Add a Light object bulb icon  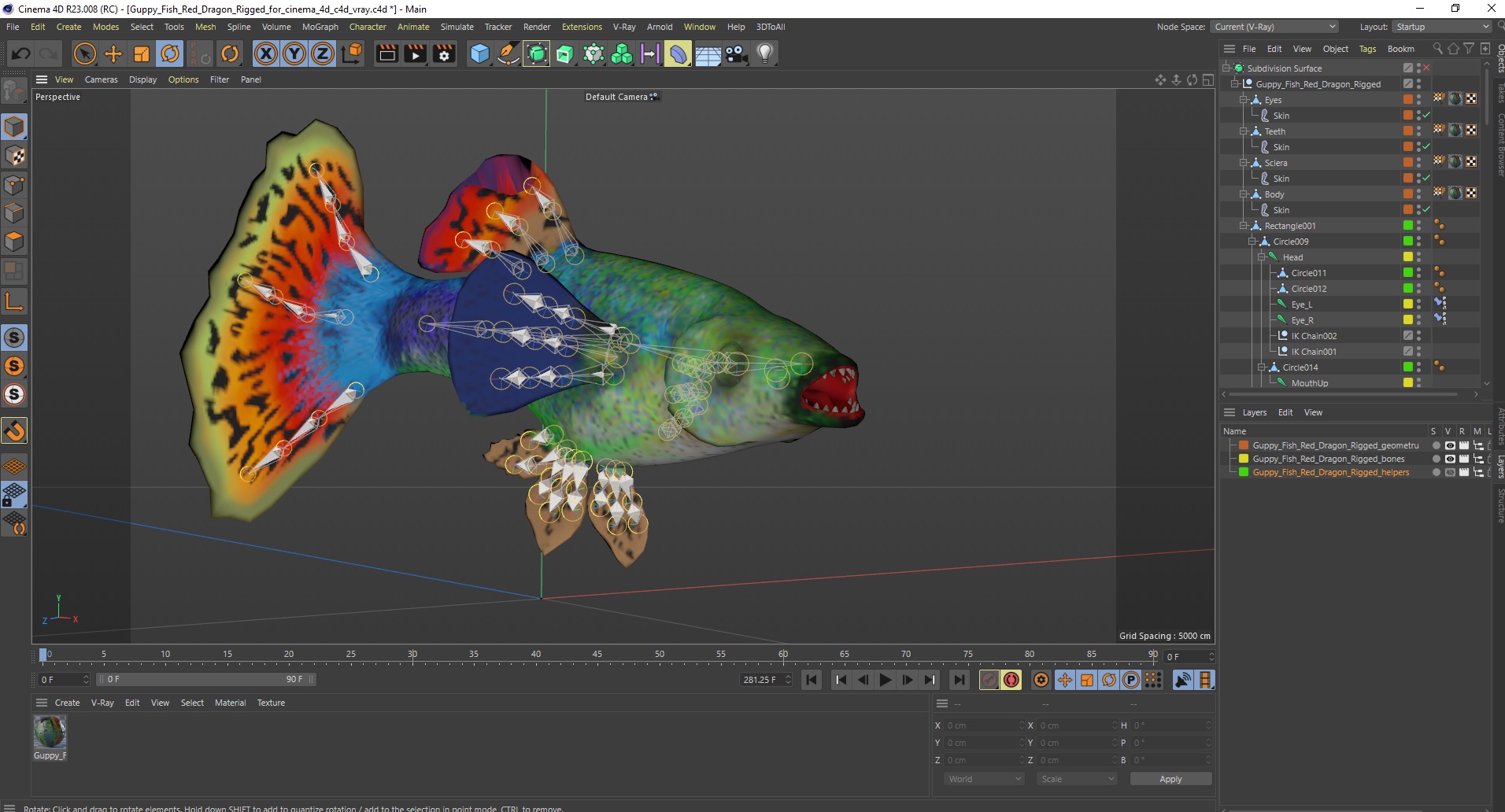pos(764,54)
